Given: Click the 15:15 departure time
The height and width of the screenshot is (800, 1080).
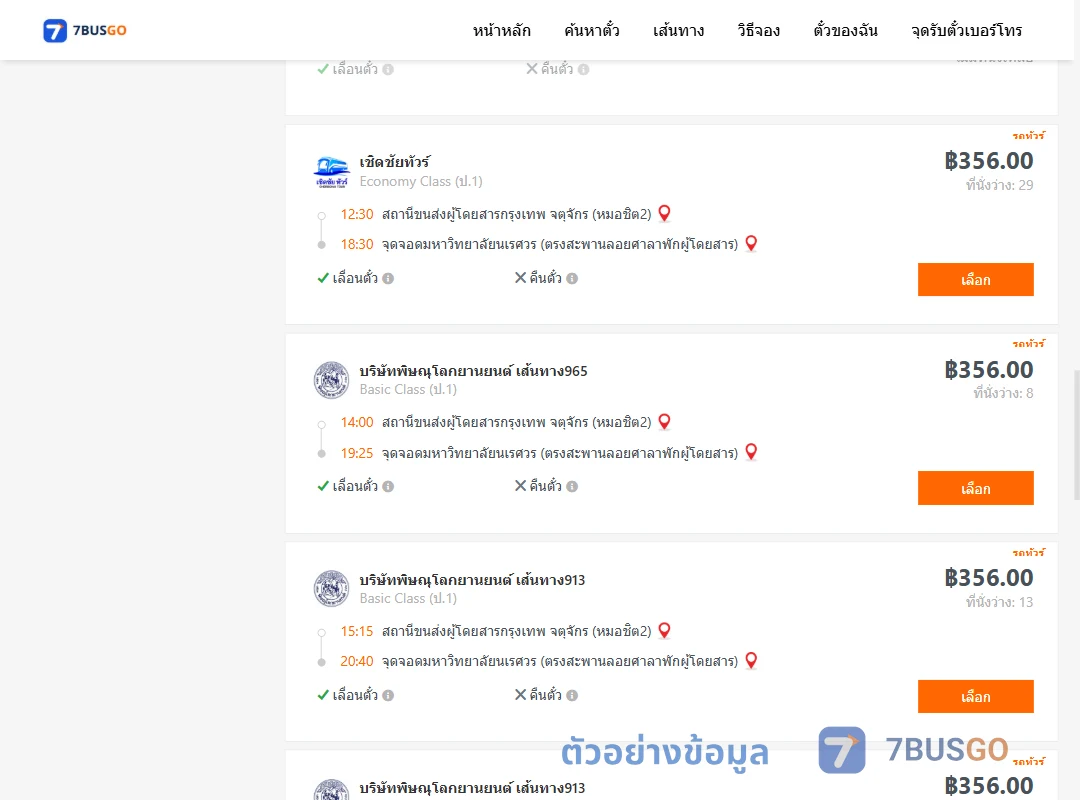Looking at the screenshot, I should 357,631.
